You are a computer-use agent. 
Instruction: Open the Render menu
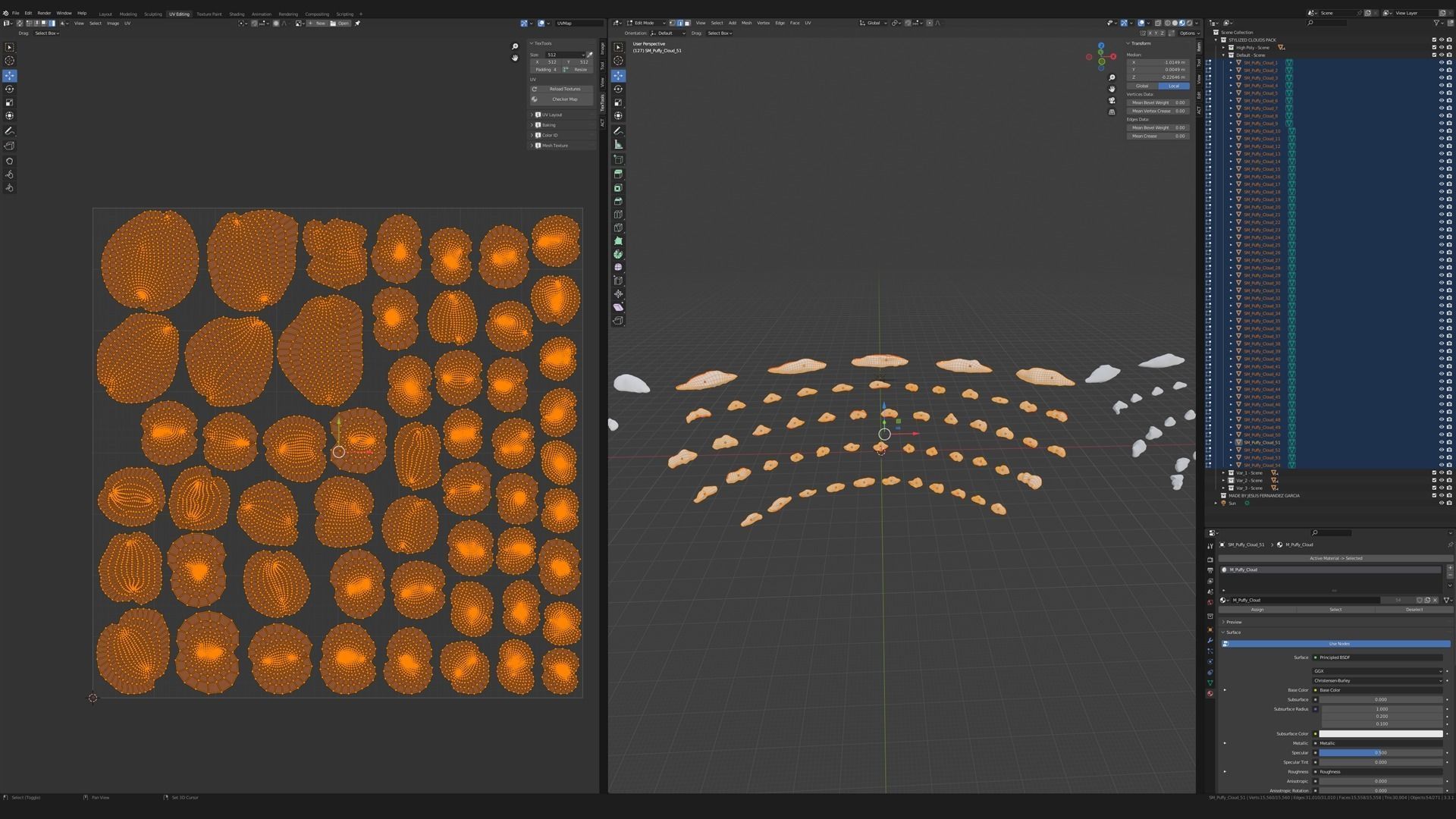[44, 13]
